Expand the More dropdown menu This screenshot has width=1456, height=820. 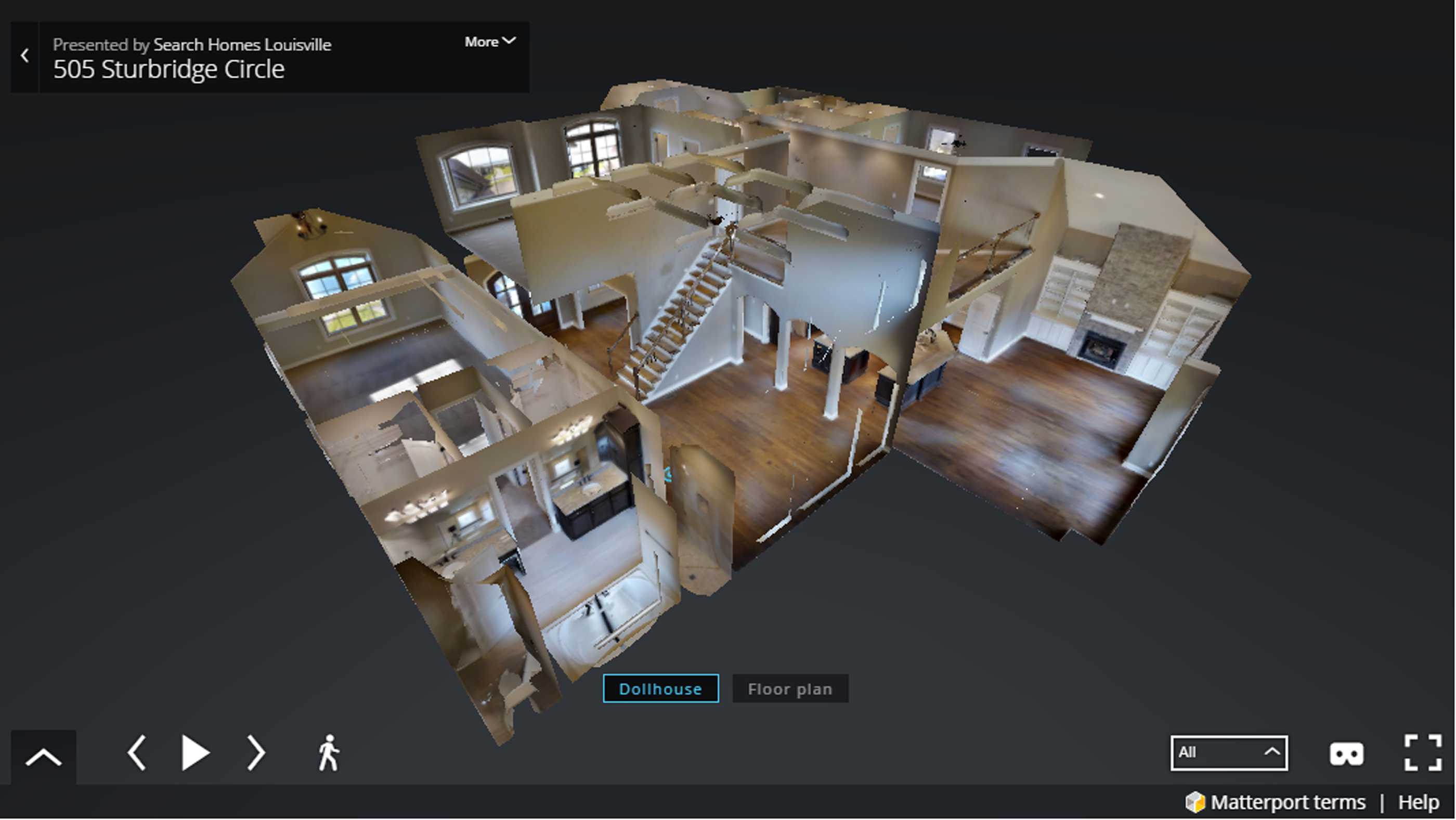click(489, 42)
